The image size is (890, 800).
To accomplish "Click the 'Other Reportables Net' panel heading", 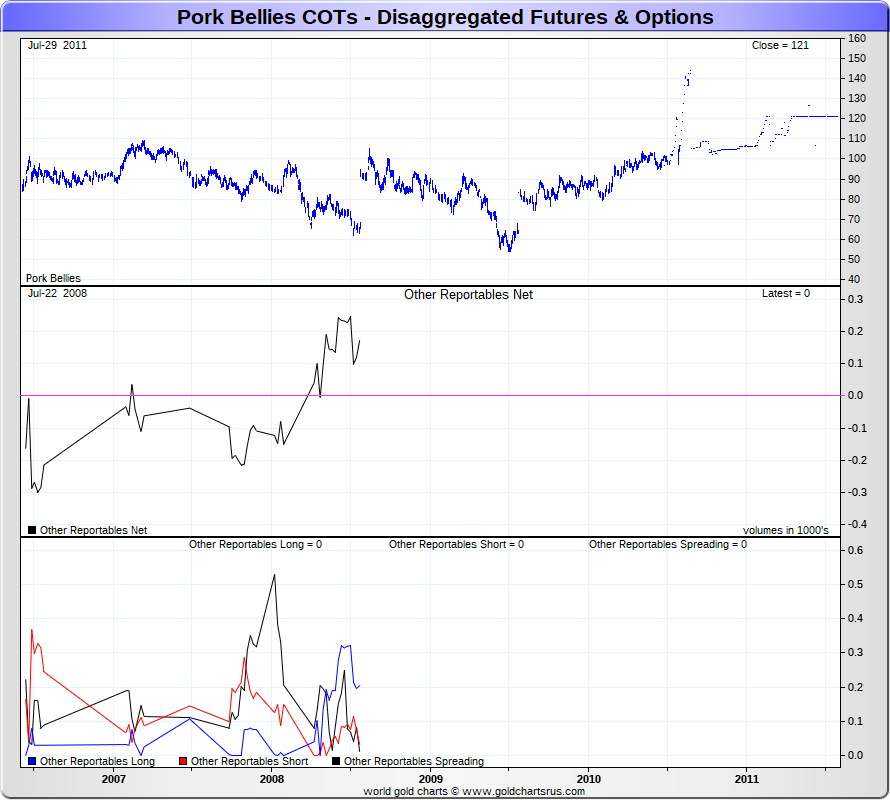I will (468, 295).
